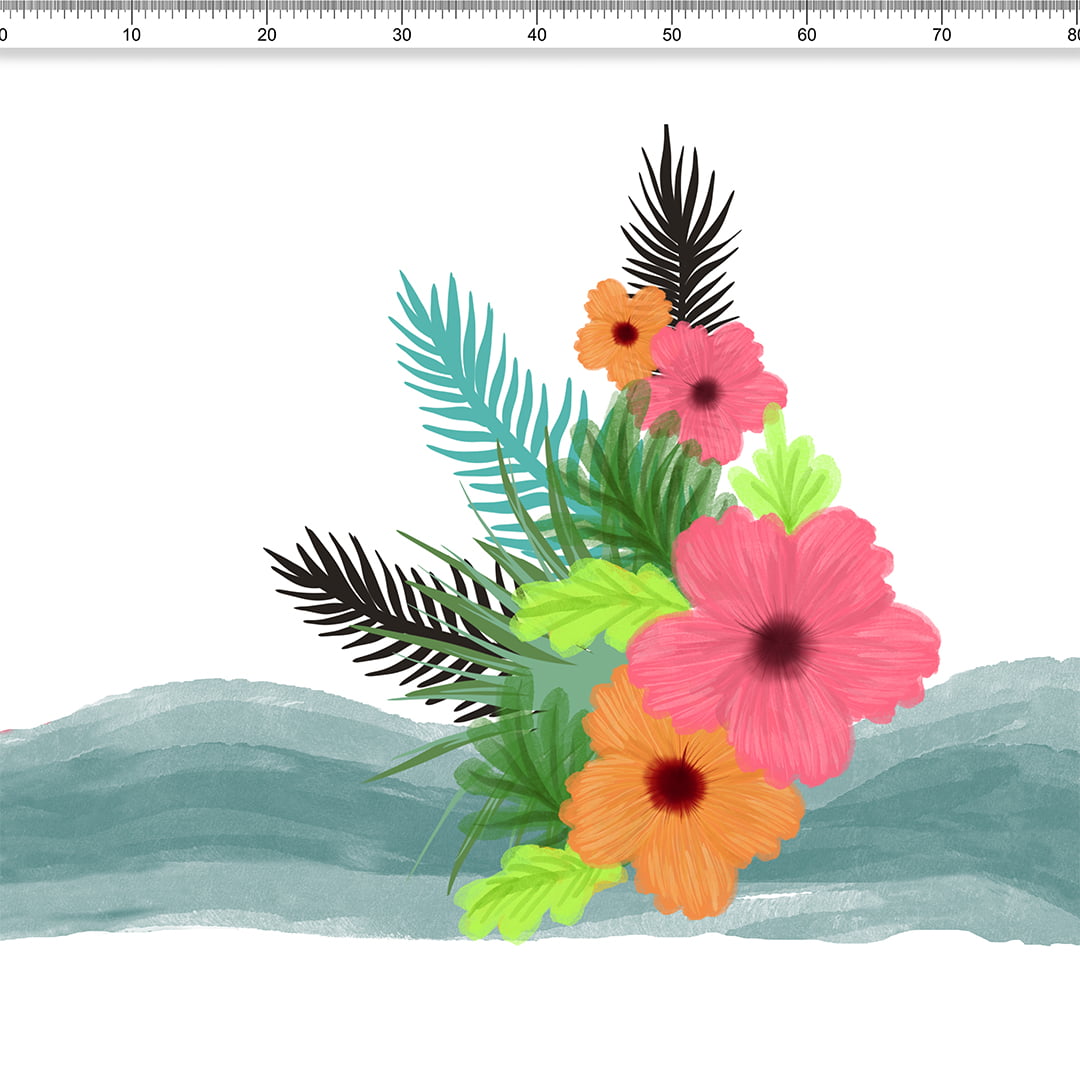Image resolution: width=1080 pixels, height=1080 pixels.
Task: Click the small pink flower's center
Action: tap(705, 392)
